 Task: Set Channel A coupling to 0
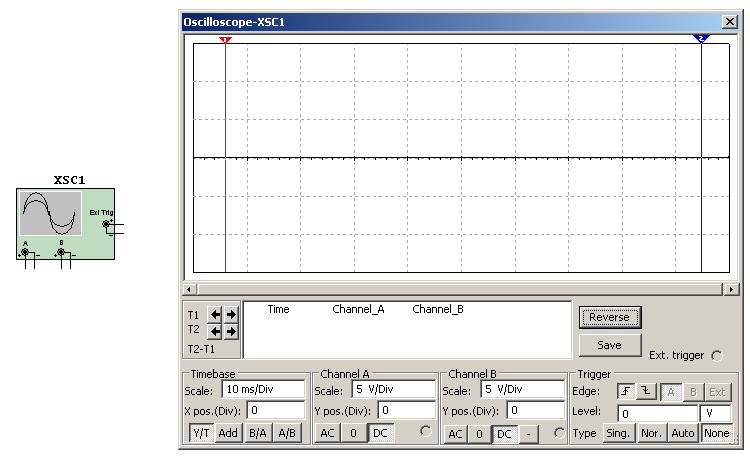(353, 433)
